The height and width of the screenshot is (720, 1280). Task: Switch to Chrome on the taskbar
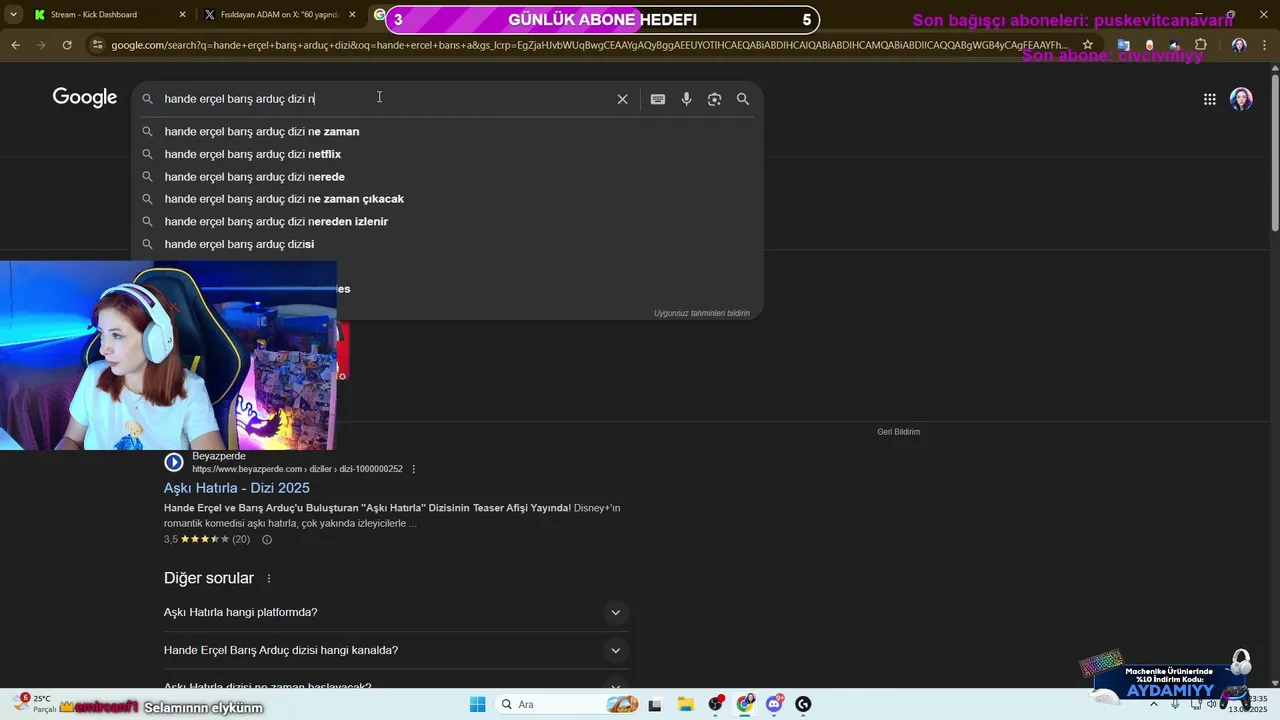tap(745, 704)
